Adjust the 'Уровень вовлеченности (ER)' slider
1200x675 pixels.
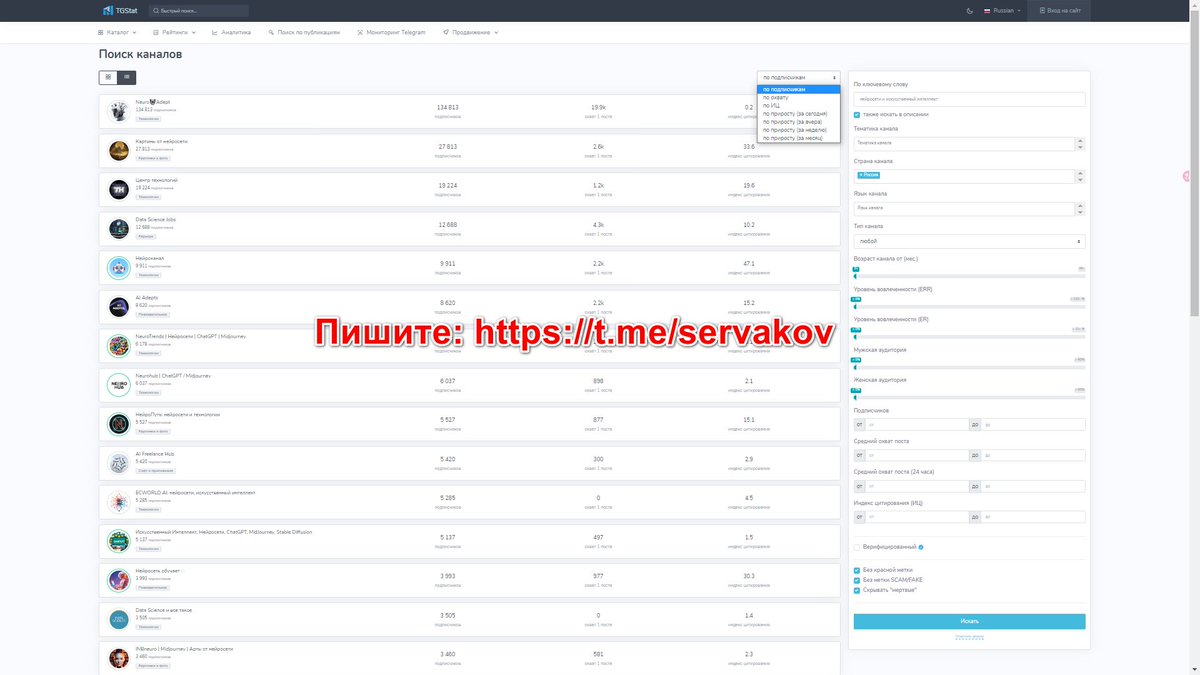(856, 336)
